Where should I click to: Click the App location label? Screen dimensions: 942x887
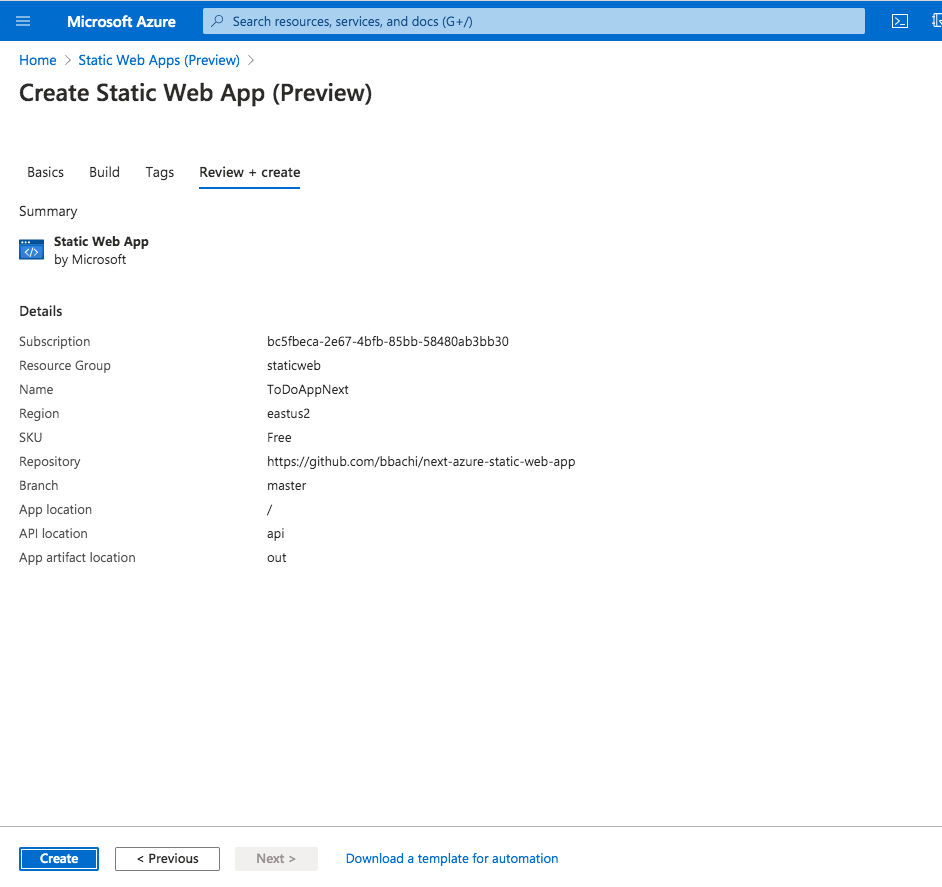[x=56, y=510]
